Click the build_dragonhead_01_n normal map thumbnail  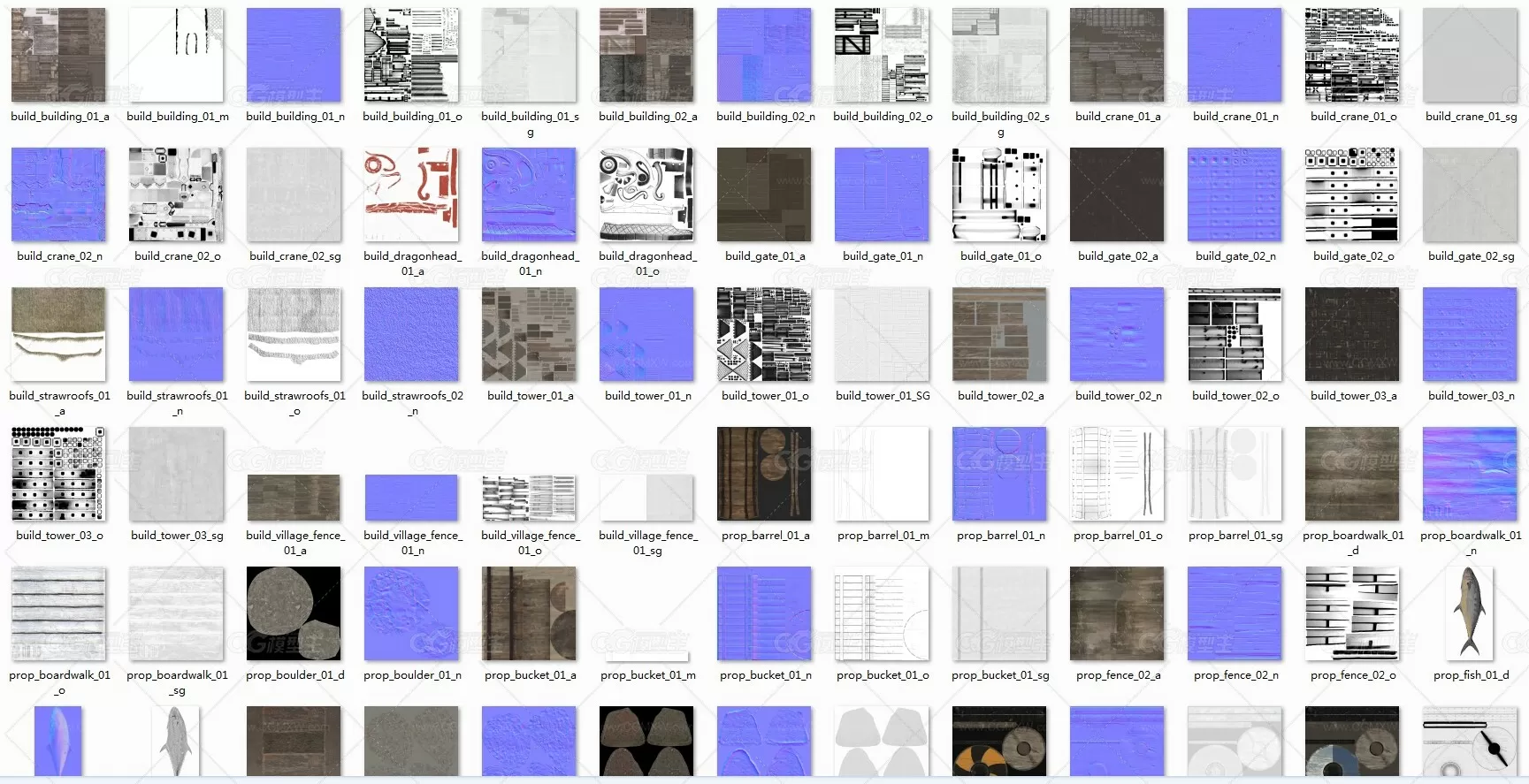[529, 194]
